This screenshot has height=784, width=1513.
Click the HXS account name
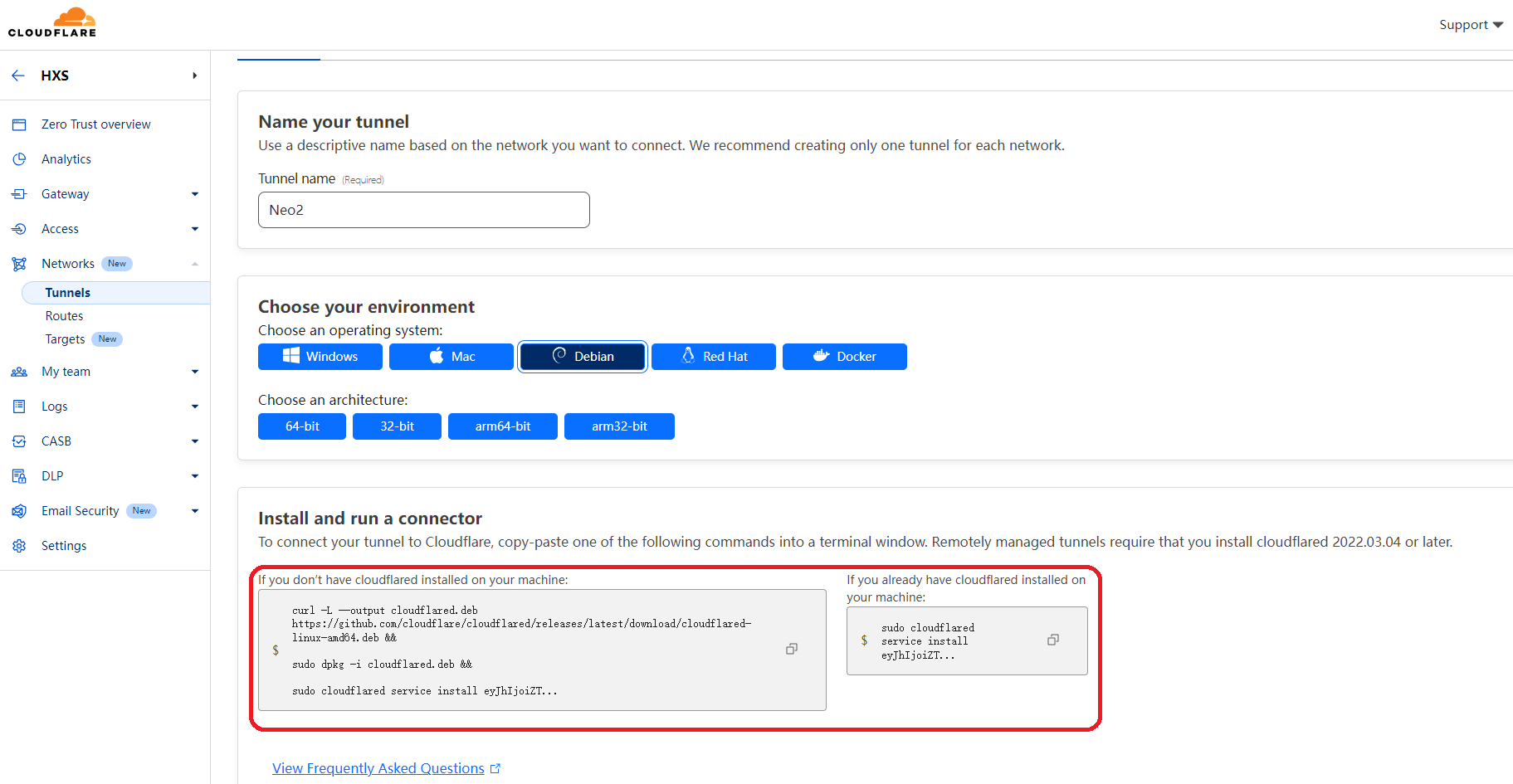coord(55,75)
